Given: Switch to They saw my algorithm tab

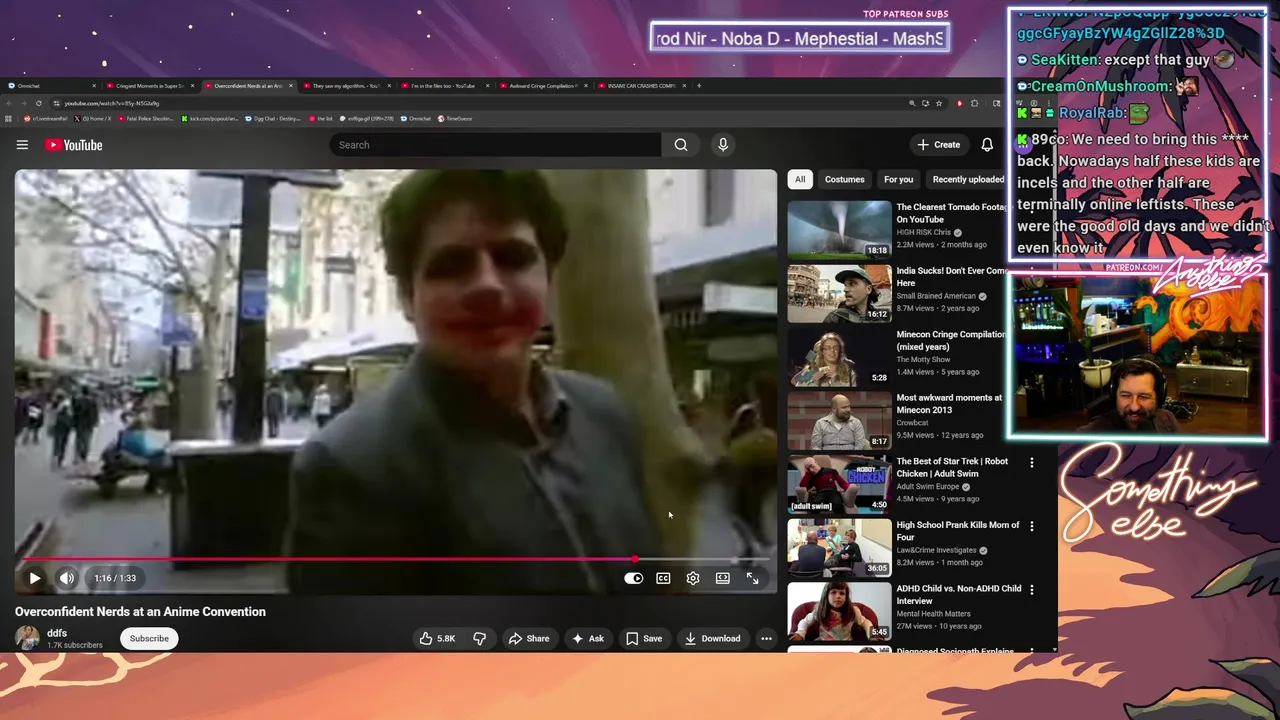Looking at the screenshot, I should tap(347, 86).
